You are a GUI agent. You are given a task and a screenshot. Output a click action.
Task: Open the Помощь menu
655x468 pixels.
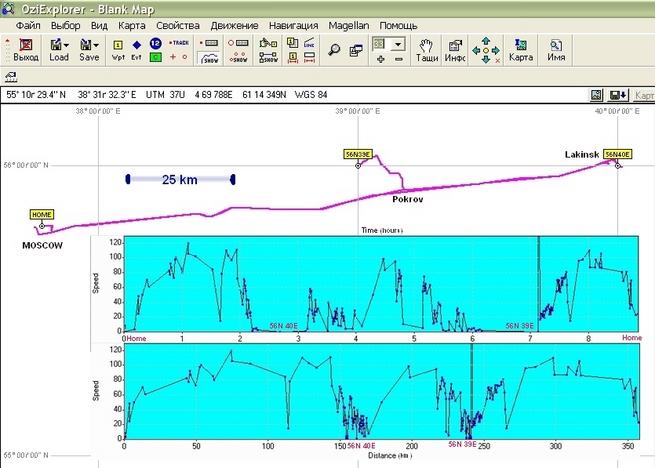pyautogui.click(x=399, y=25)
